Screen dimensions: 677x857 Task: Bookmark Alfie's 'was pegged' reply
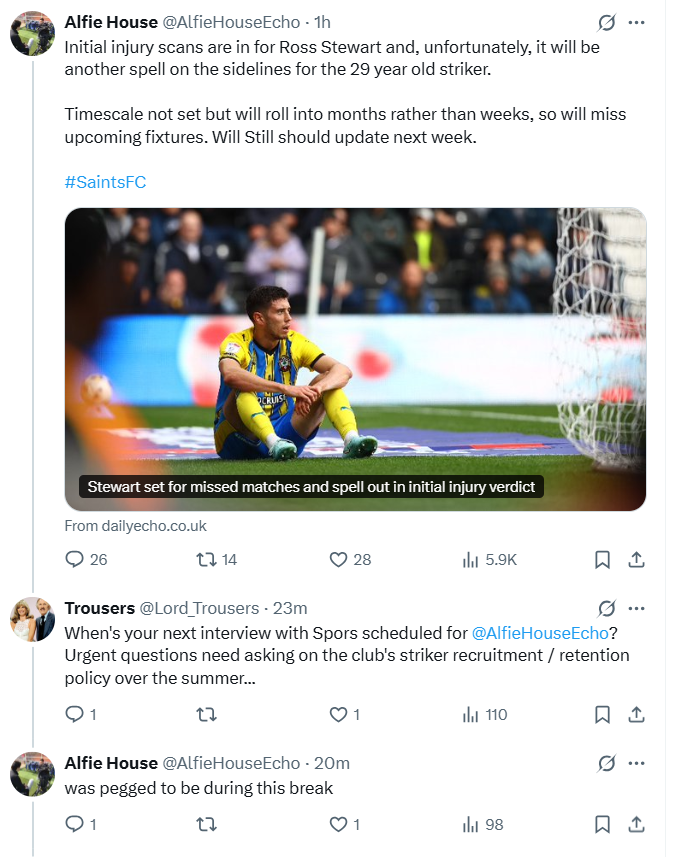pyautogui.click(x=602, y=825)
